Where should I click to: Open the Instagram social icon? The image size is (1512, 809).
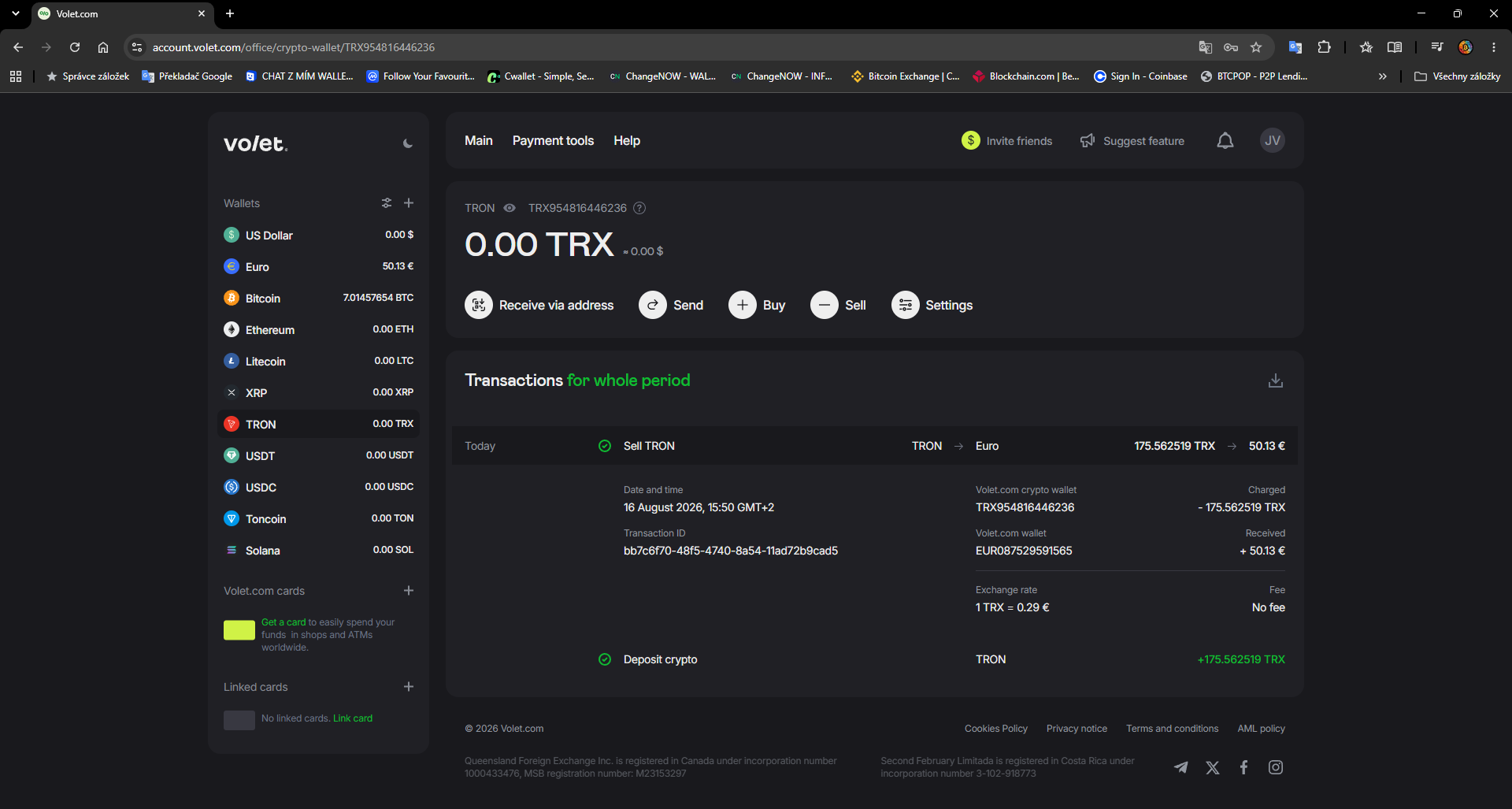click(x=1276, y=767)
